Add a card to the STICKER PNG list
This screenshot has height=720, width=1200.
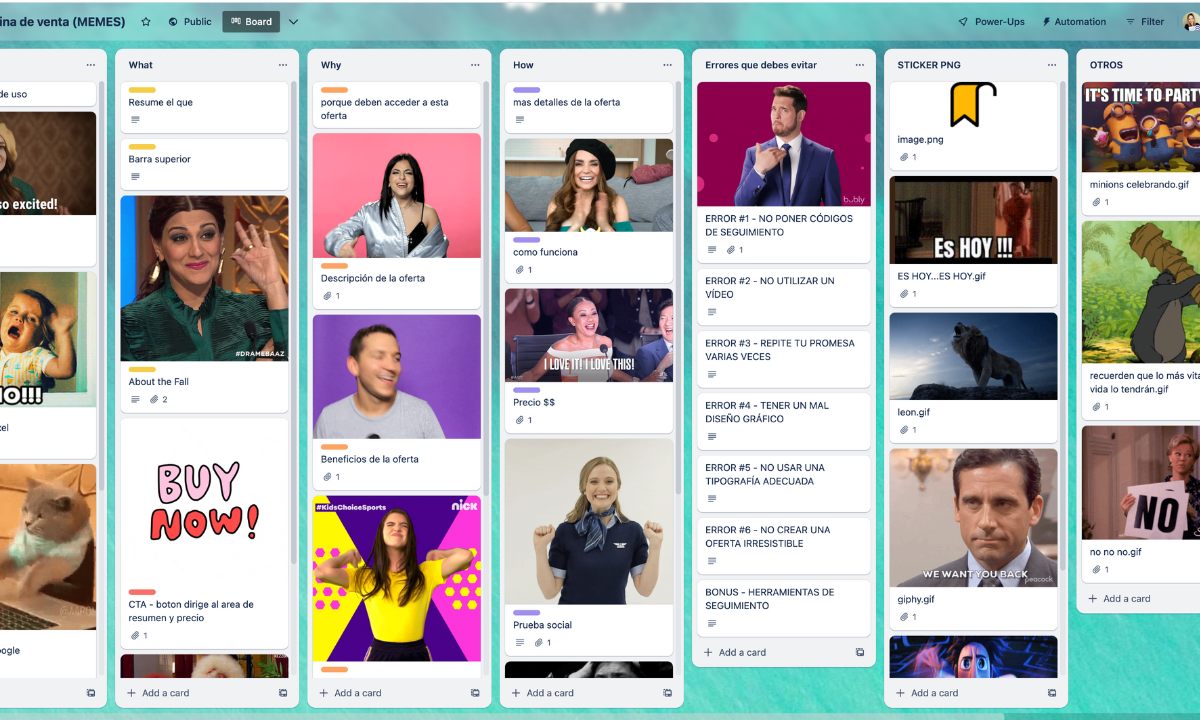[x=925, y=693]
